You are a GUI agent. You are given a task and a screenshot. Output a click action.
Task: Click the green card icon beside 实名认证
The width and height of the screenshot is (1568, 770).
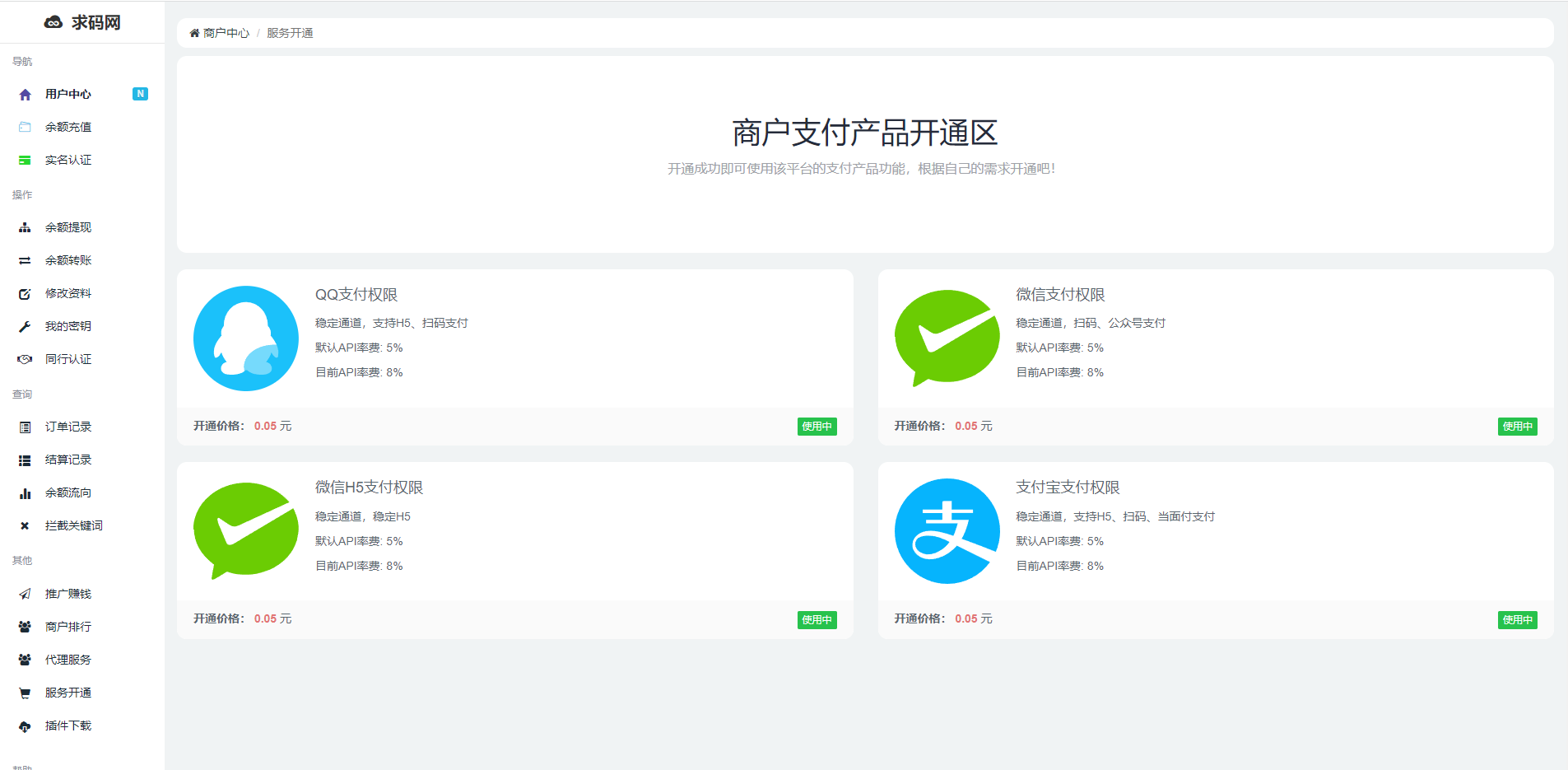coord(25,160)
